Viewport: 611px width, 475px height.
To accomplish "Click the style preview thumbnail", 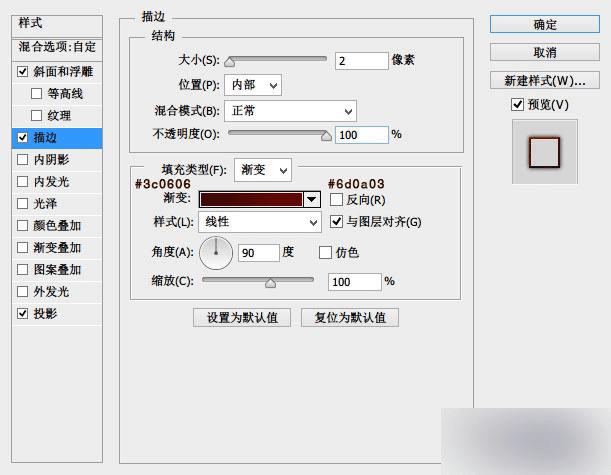I will (544, 152).
